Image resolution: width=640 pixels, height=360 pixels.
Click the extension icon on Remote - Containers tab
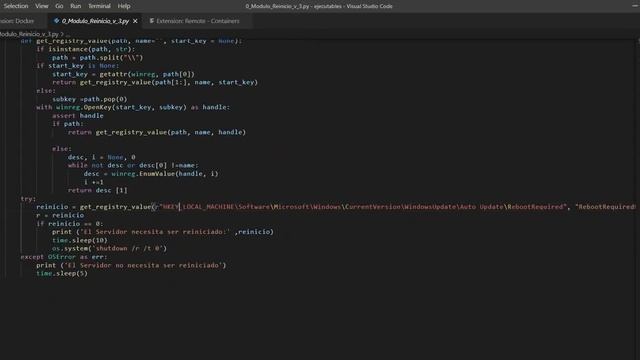point(151,21)
